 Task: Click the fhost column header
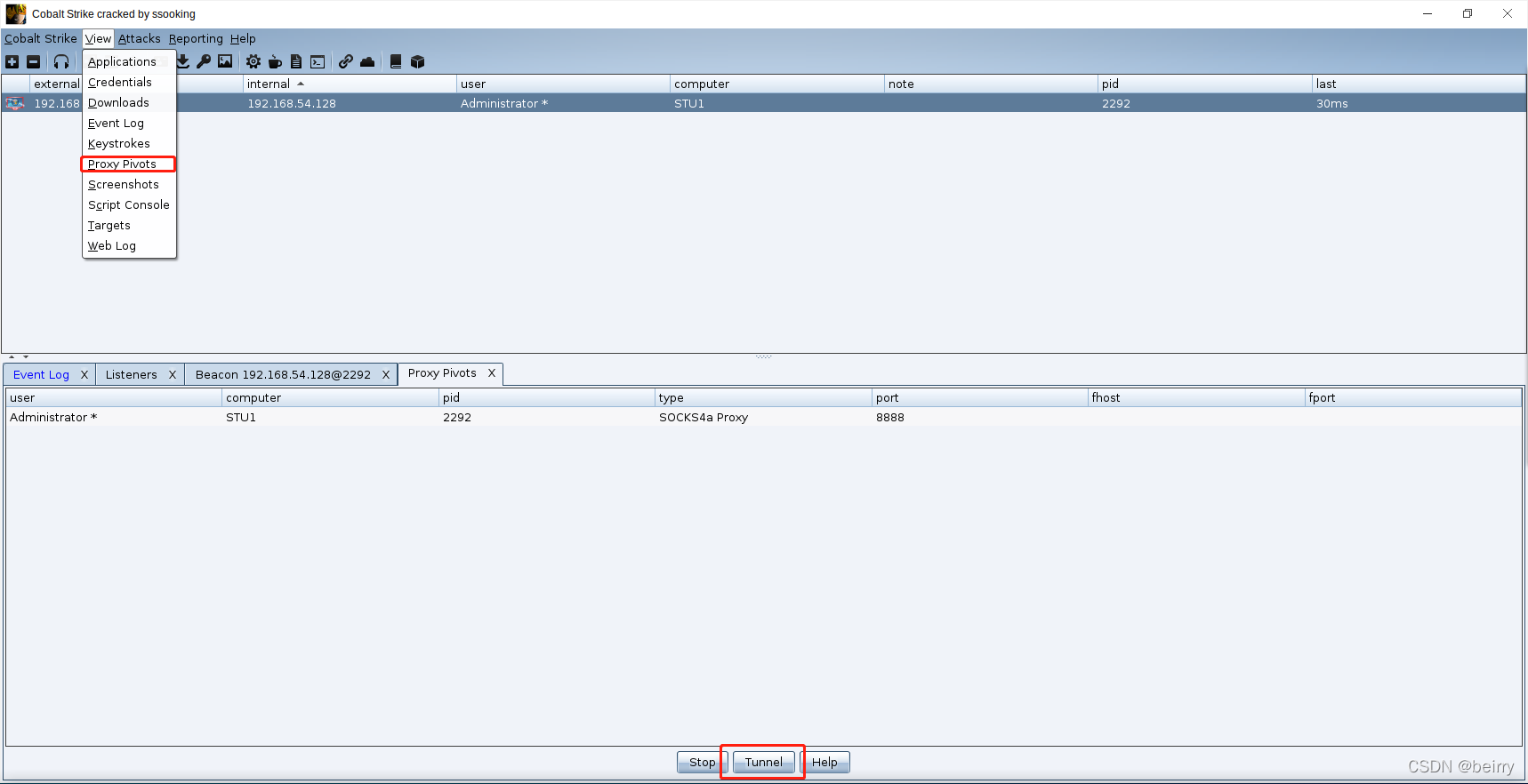tap(1196, 397)
